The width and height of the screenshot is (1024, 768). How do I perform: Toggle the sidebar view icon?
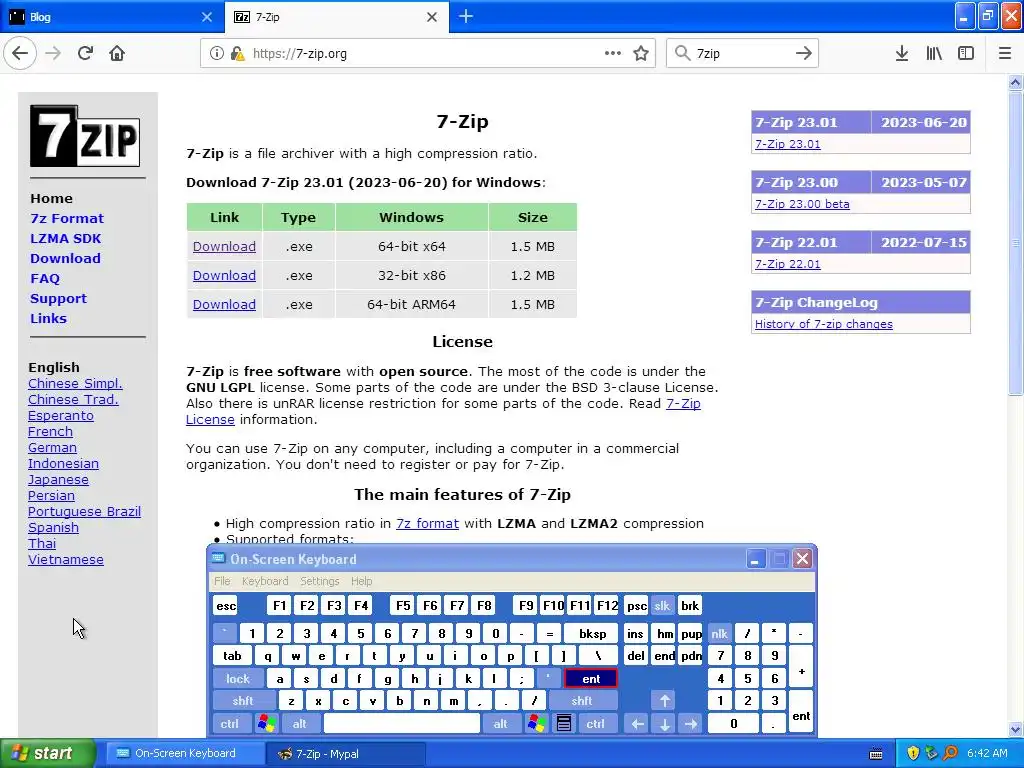(966, 53)
